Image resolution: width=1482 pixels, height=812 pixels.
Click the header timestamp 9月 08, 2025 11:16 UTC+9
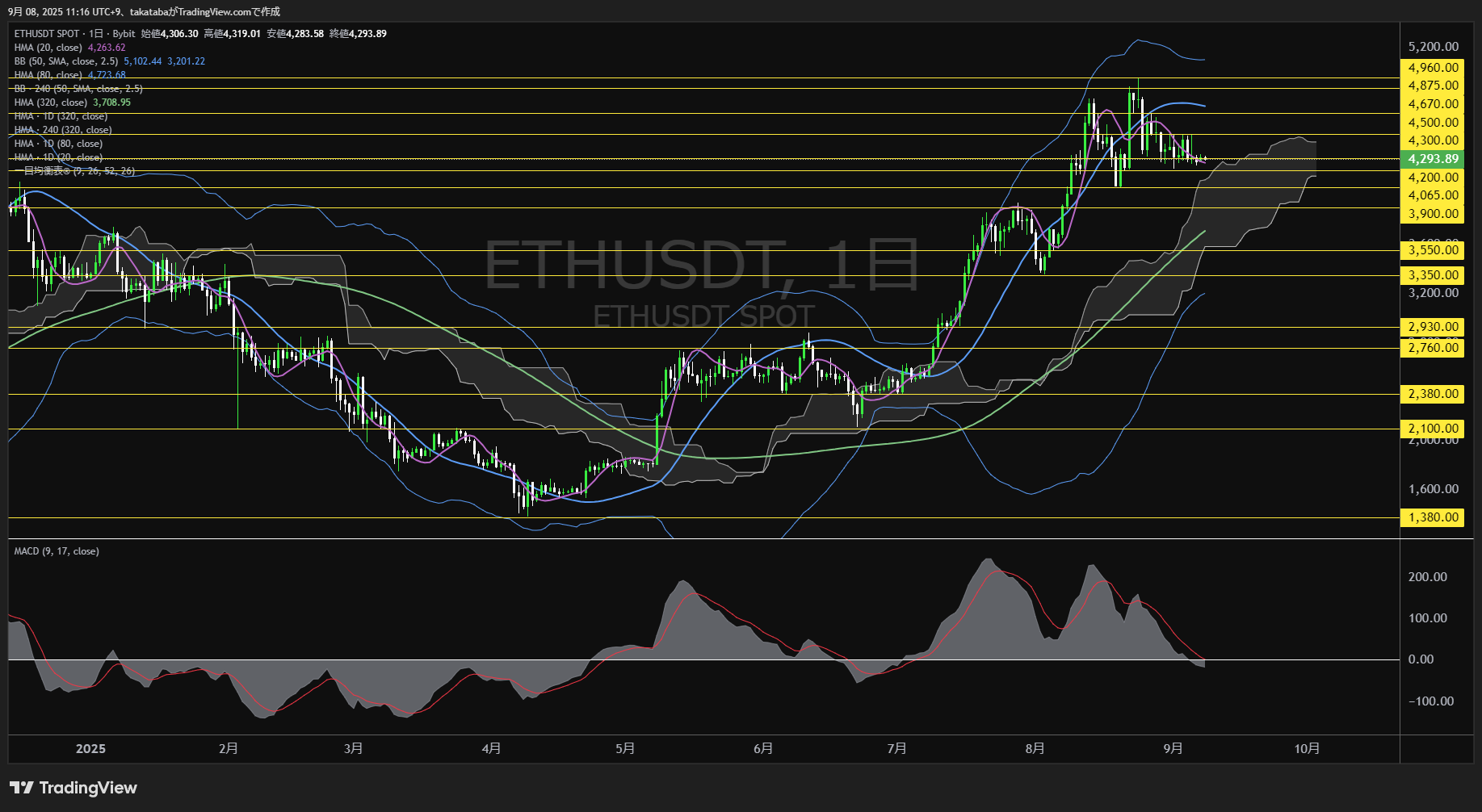(63, 12)
